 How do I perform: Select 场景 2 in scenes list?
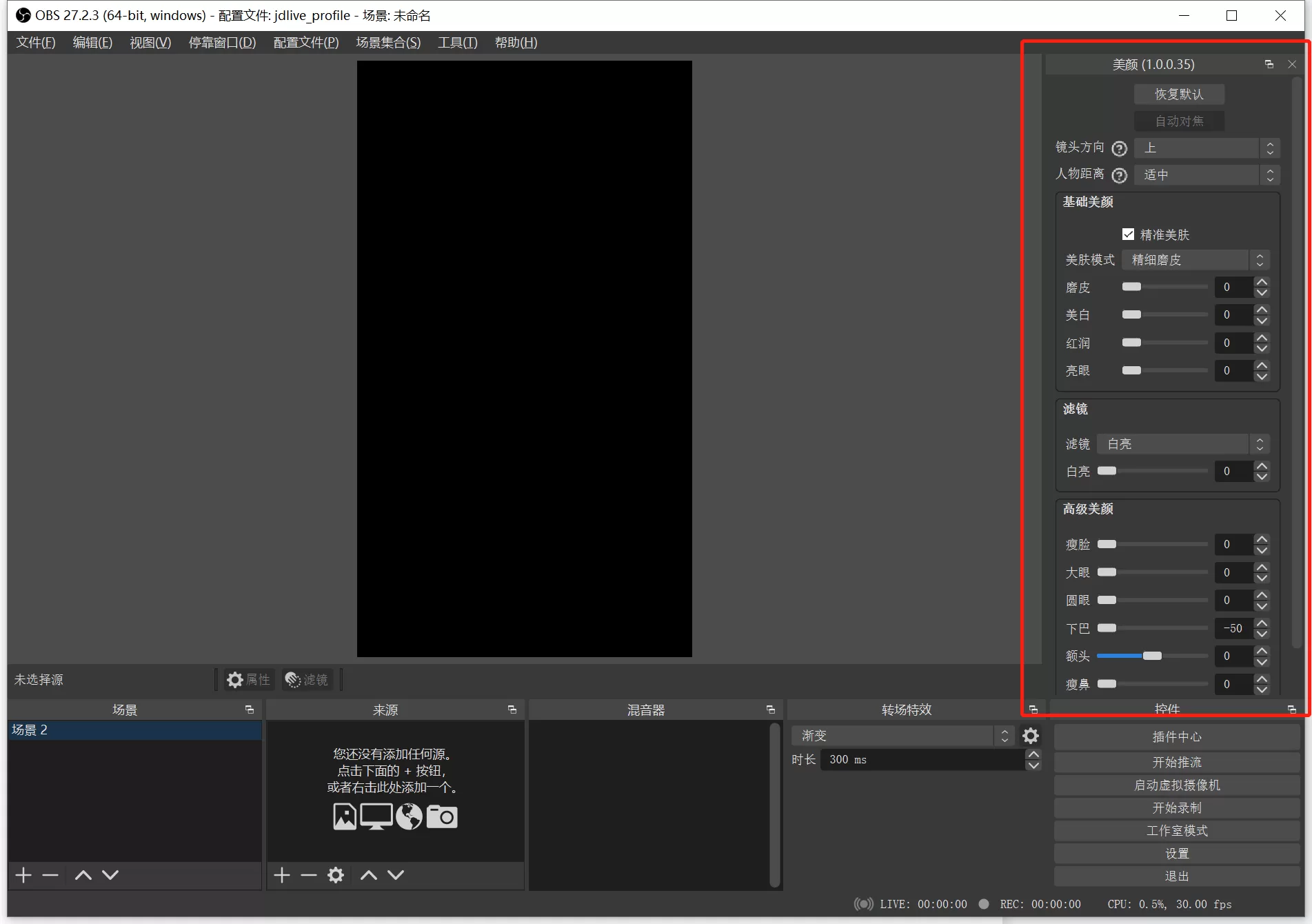(x=134, y=730)
